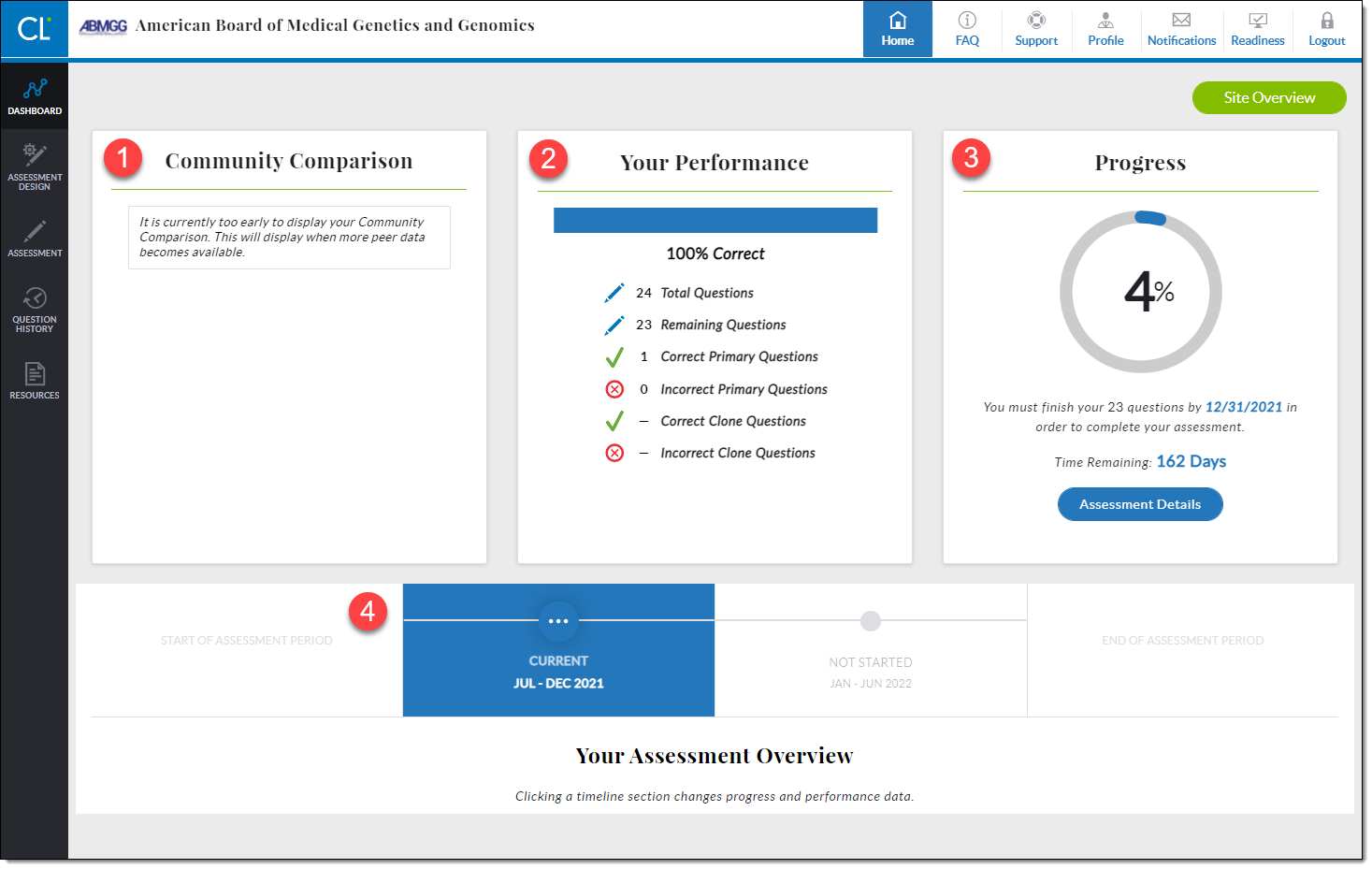The height and width of the screenshot is (869, 1372).
Task: Click the 162 Days remaining text
Action: (1191, 461)
